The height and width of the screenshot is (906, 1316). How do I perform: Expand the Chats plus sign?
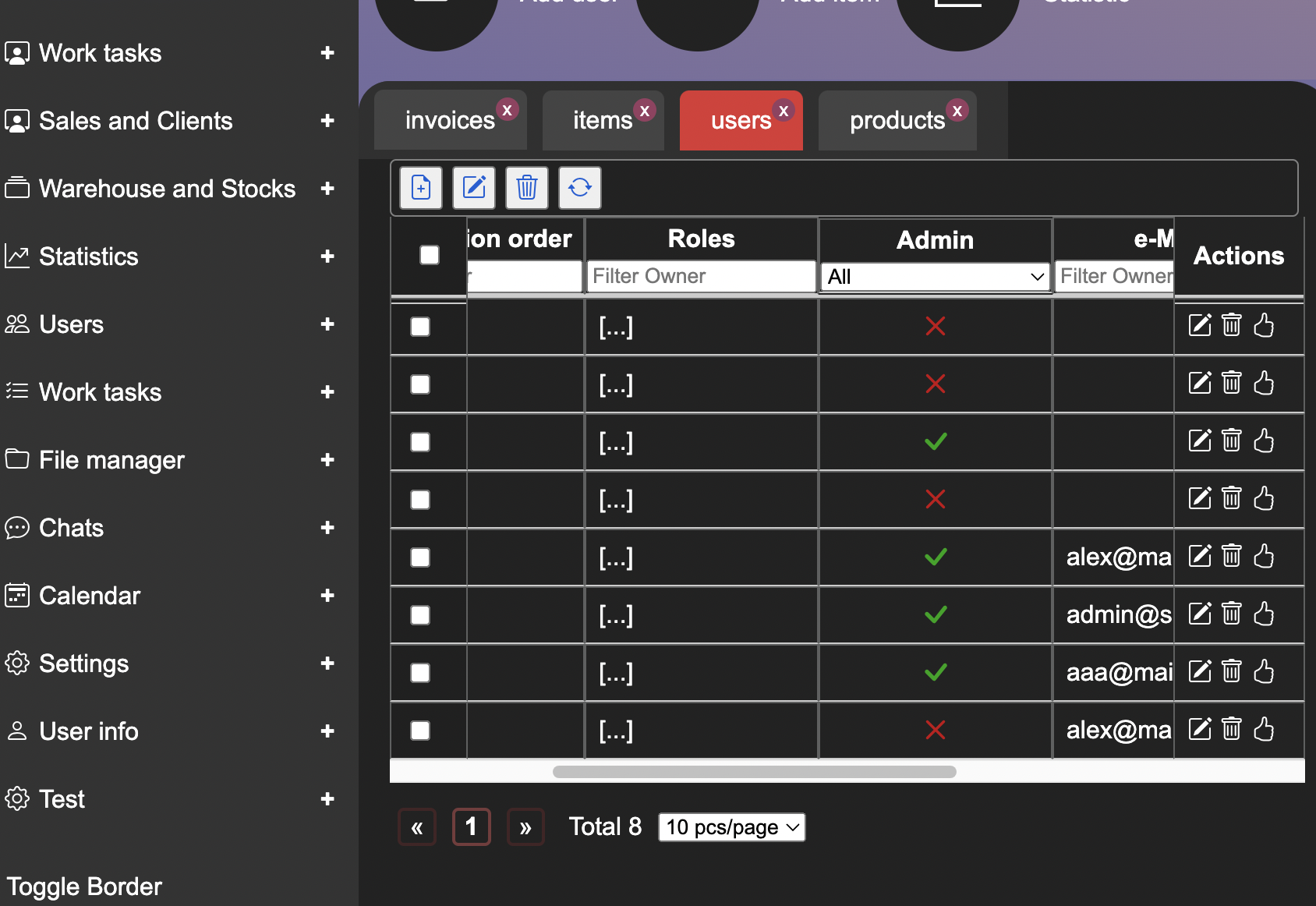(327, 528)
